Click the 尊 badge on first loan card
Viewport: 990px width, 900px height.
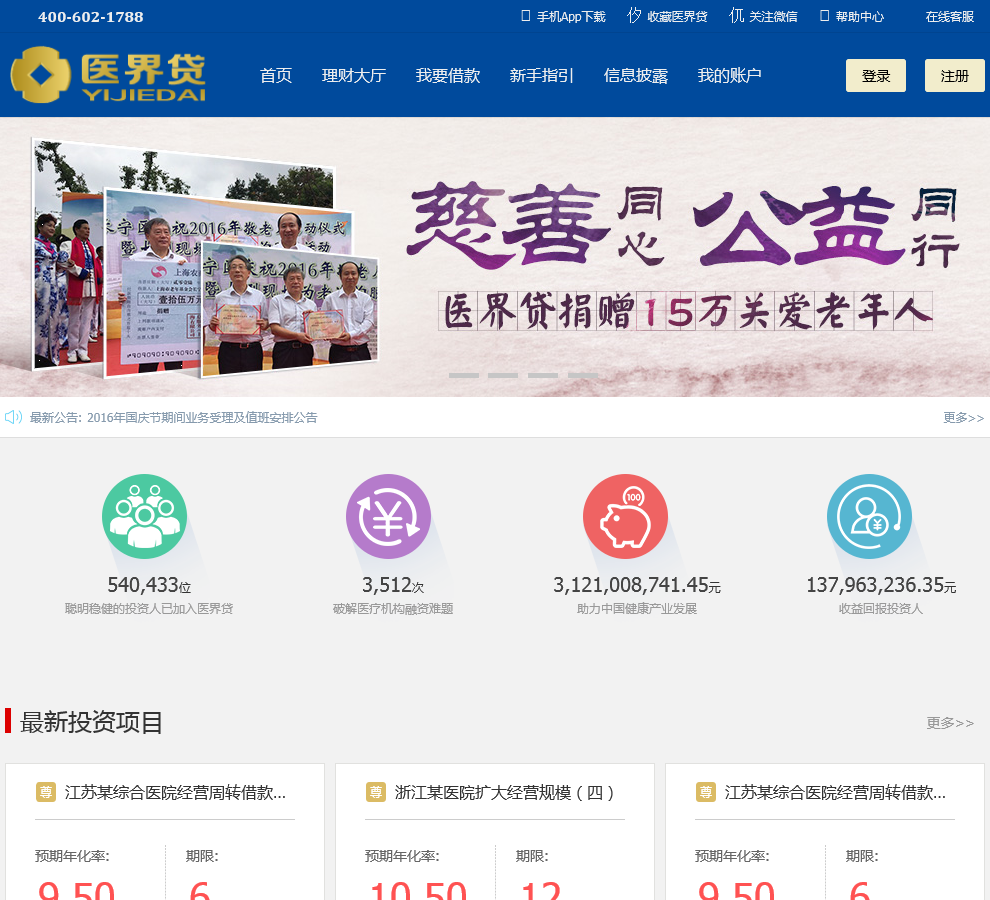(x=45, y=792)
